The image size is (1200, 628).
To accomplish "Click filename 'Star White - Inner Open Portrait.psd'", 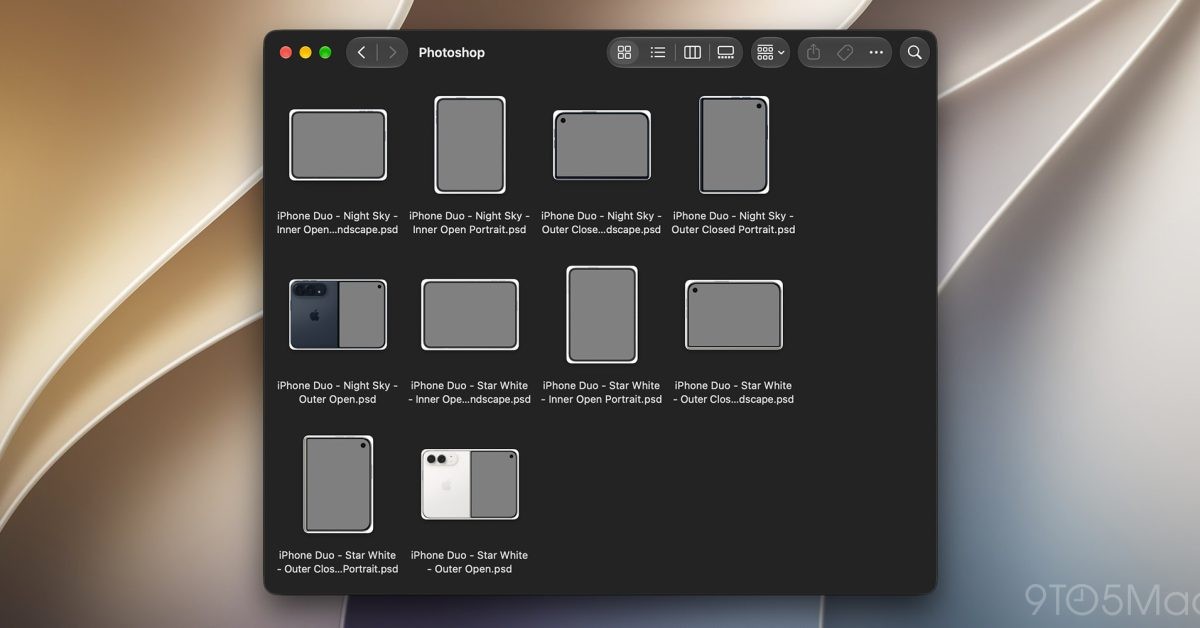I will tap(602, 393).
